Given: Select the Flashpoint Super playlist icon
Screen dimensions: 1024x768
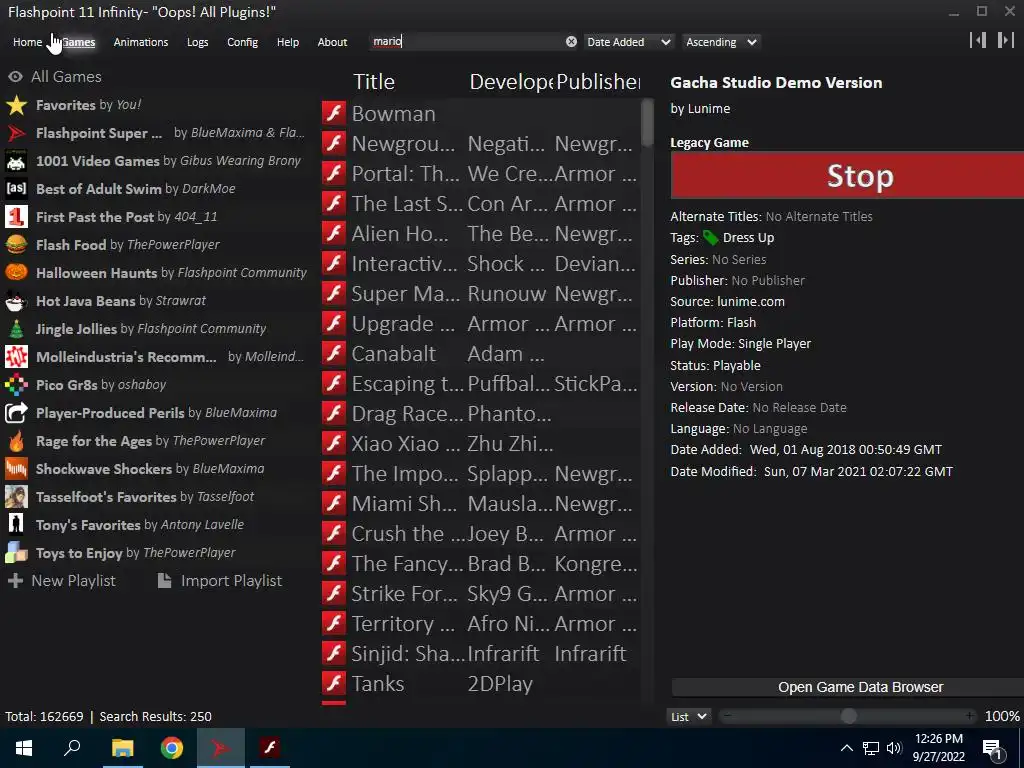Looking at the screenshot, I should 16,133.
